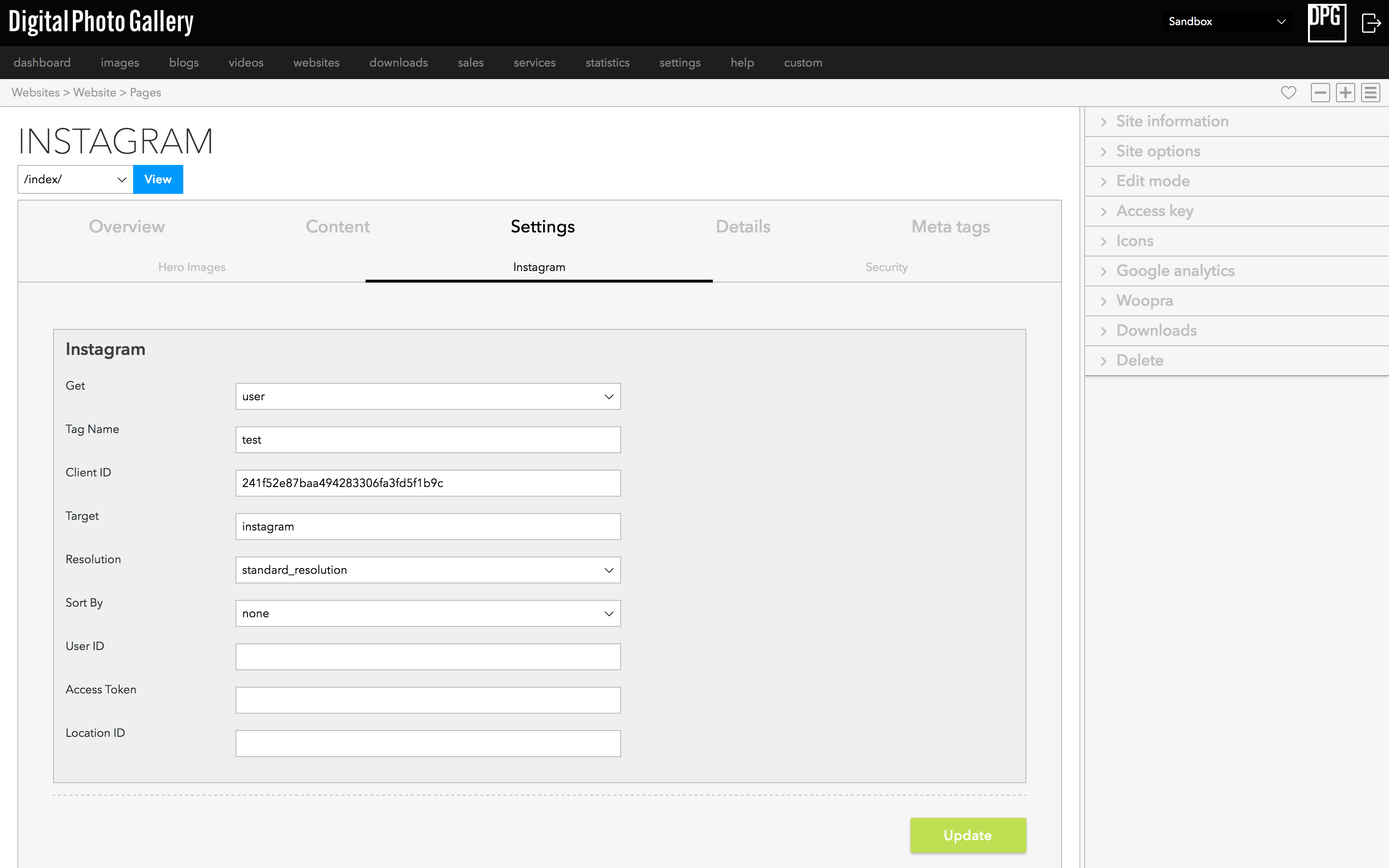The width and height of the screenshot is (1389, 868).
Task: Open the custom menu
Action: 803,63
